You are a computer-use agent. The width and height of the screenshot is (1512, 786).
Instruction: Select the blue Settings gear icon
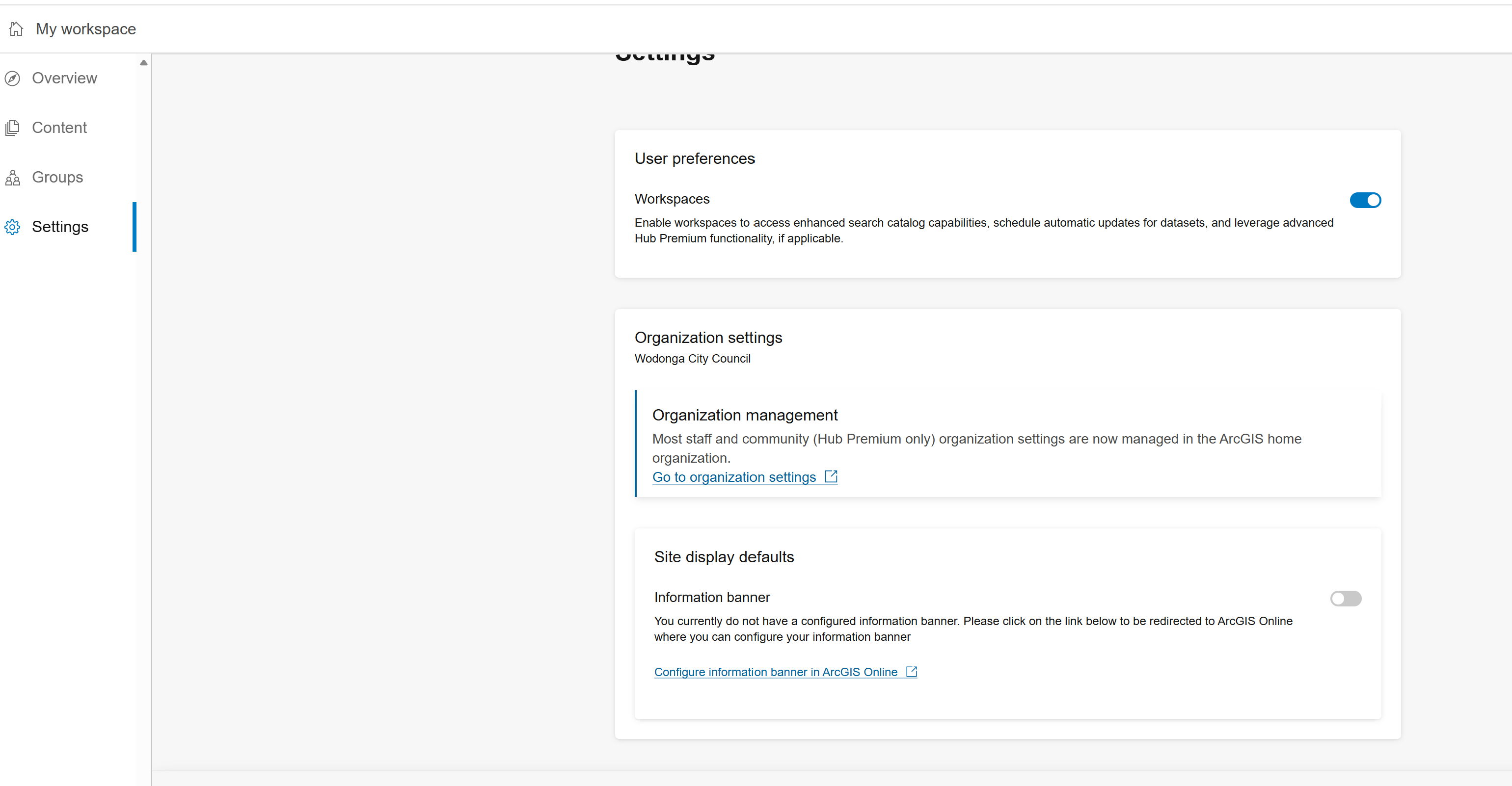point(12,227)
